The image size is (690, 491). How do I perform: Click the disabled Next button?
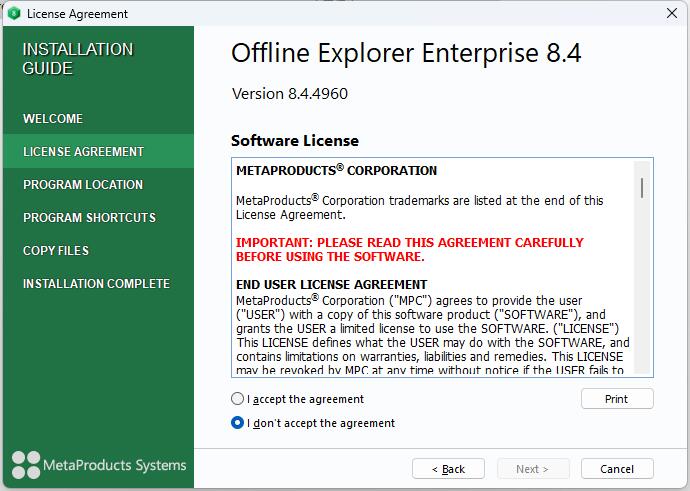click(x=532, y=469)
